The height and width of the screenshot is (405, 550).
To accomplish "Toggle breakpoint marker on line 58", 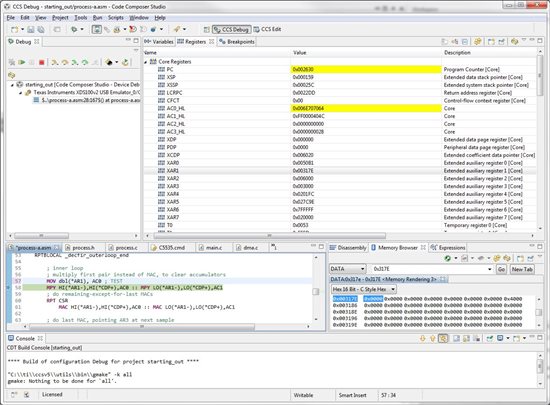I will coord(9,288).
